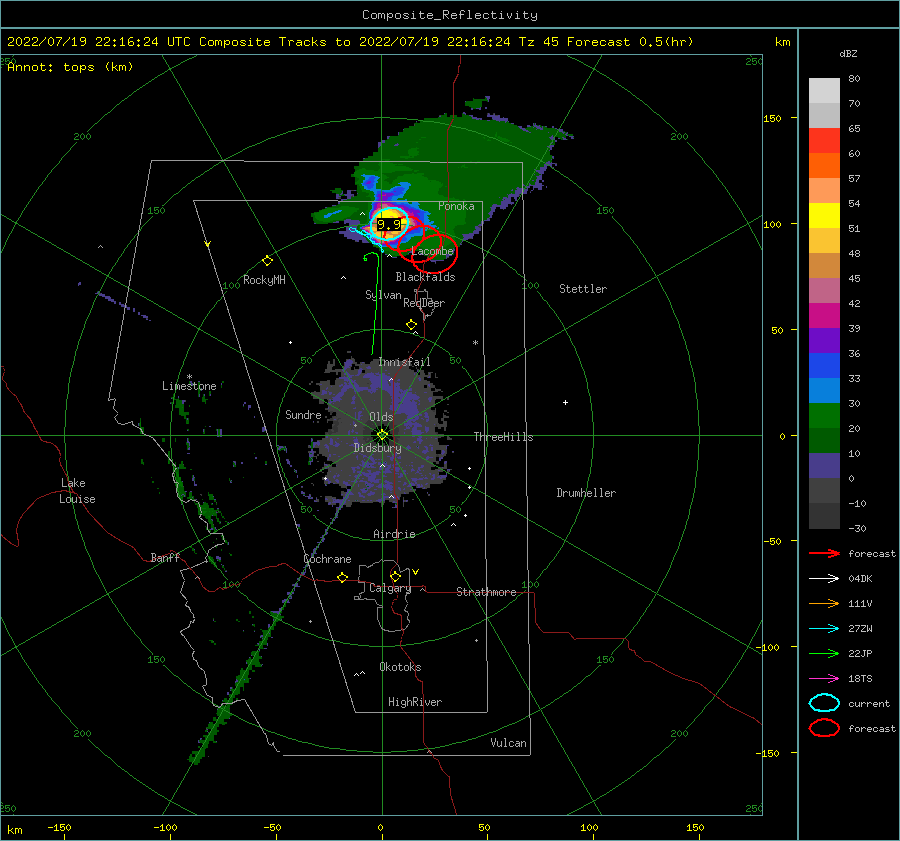Click the 'Annot: tops (km)' annotation text
900x841 pixels.
coord(70,67)
